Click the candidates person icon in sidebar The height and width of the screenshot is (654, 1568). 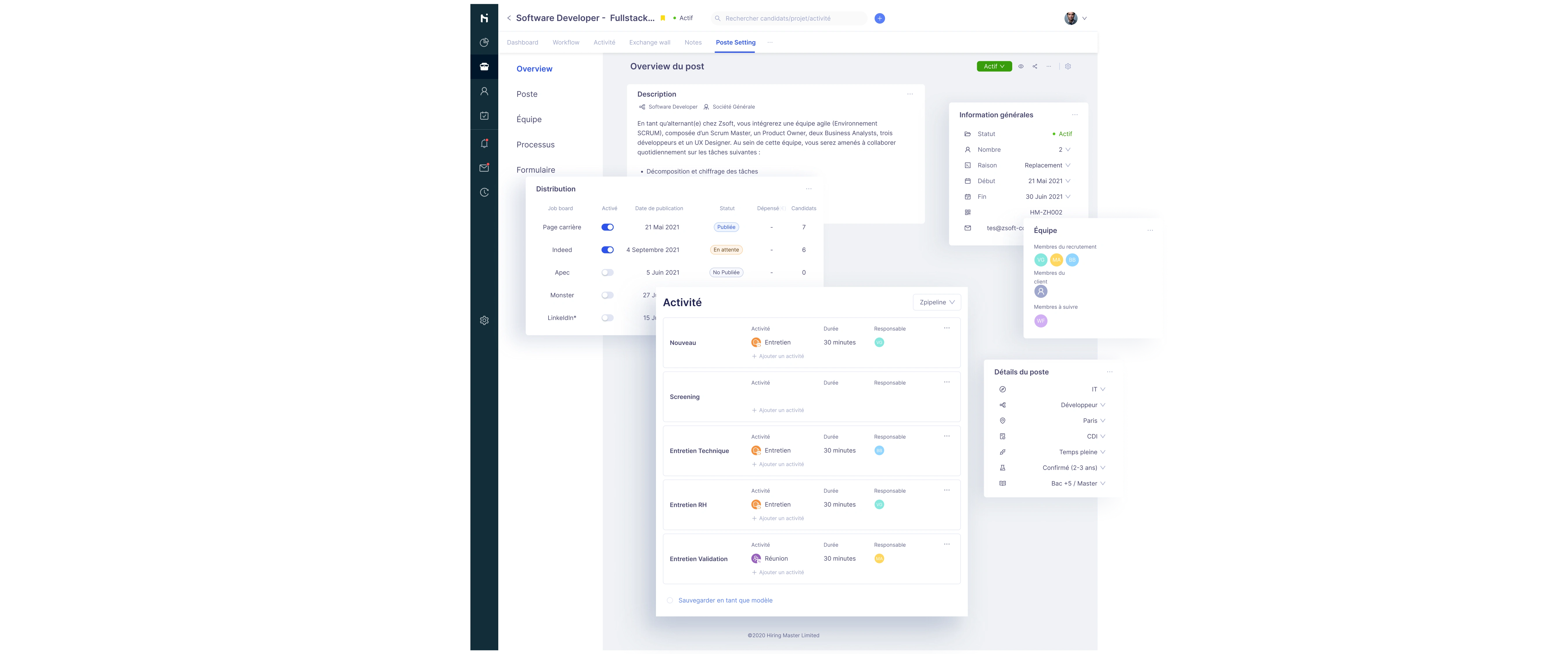(x=484, y=91)
